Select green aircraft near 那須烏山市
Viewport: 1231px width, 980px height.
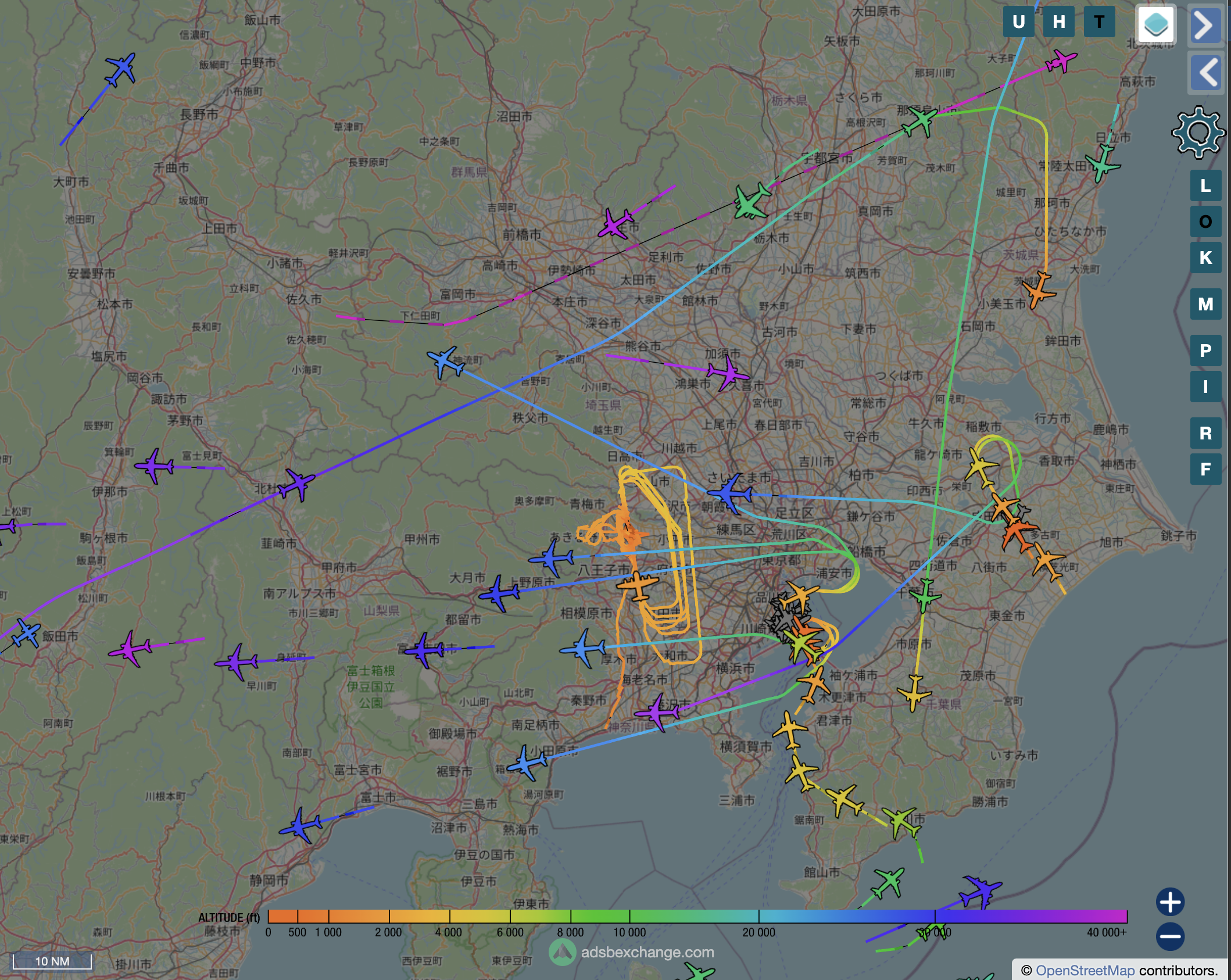(x=920, y=121)
